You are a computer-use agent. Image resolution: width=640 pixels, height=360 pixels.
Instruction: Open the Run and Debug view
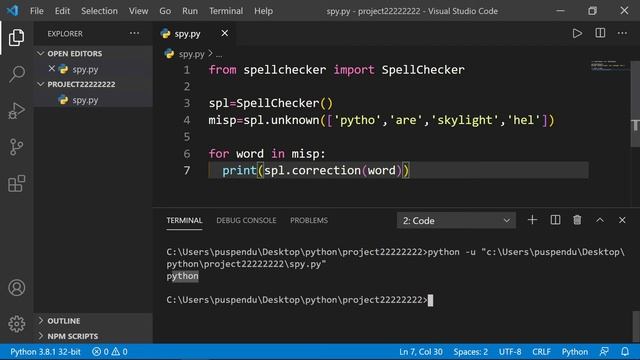tap(16, 111)
